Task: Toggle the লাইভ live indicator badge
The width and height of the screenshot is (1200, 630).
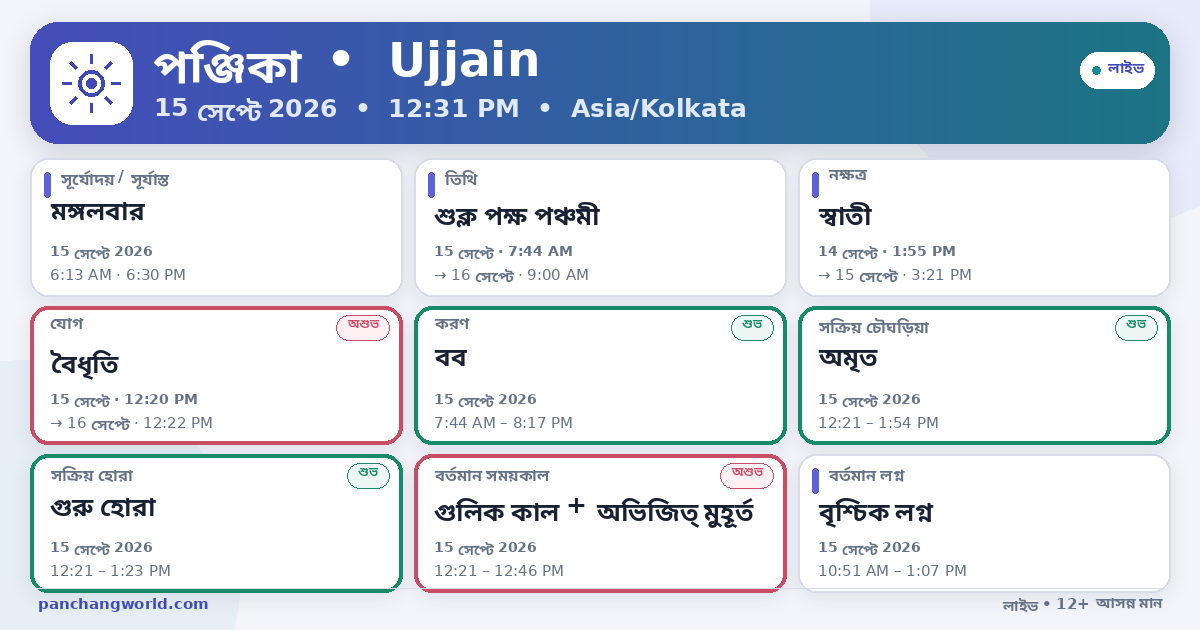Action: [x=1117, y=70]
